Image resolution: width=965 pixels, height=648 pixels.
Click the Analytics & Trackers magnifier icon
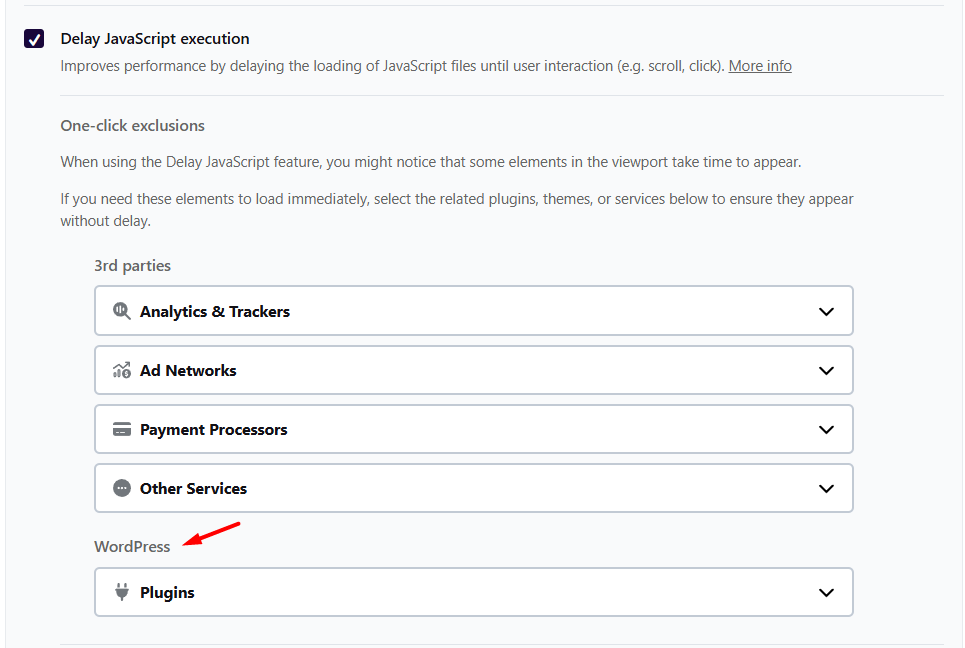point(122,311)
